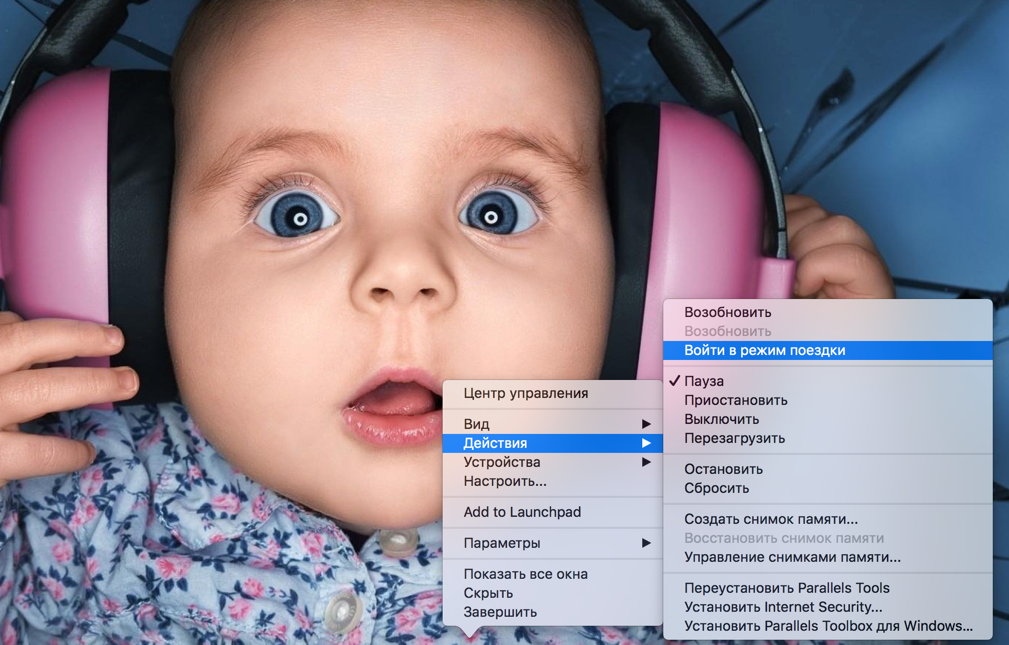1009x645 pixels.
Task: Open the Действия submenu
Action: click(x=495, y=441)
